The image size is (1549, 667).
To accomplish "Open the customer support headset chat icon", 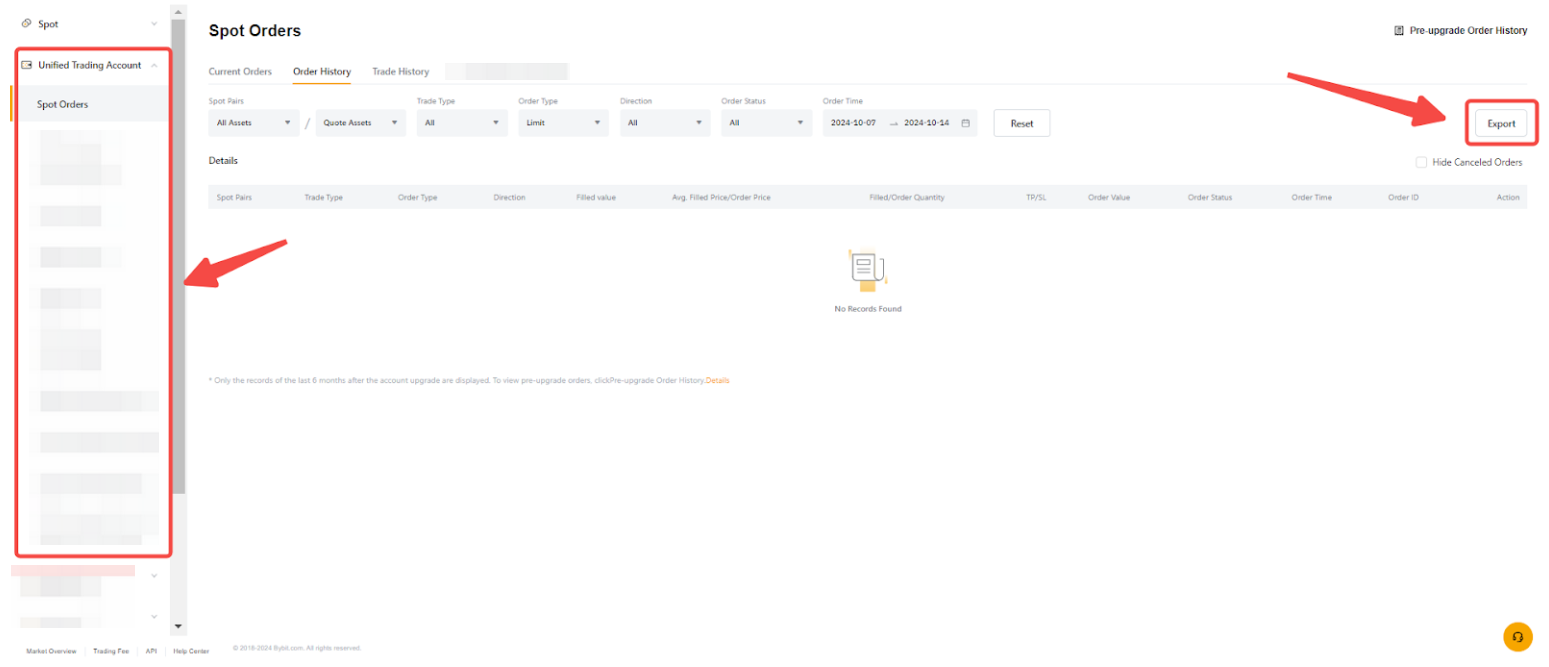I will coord(1517,637).
